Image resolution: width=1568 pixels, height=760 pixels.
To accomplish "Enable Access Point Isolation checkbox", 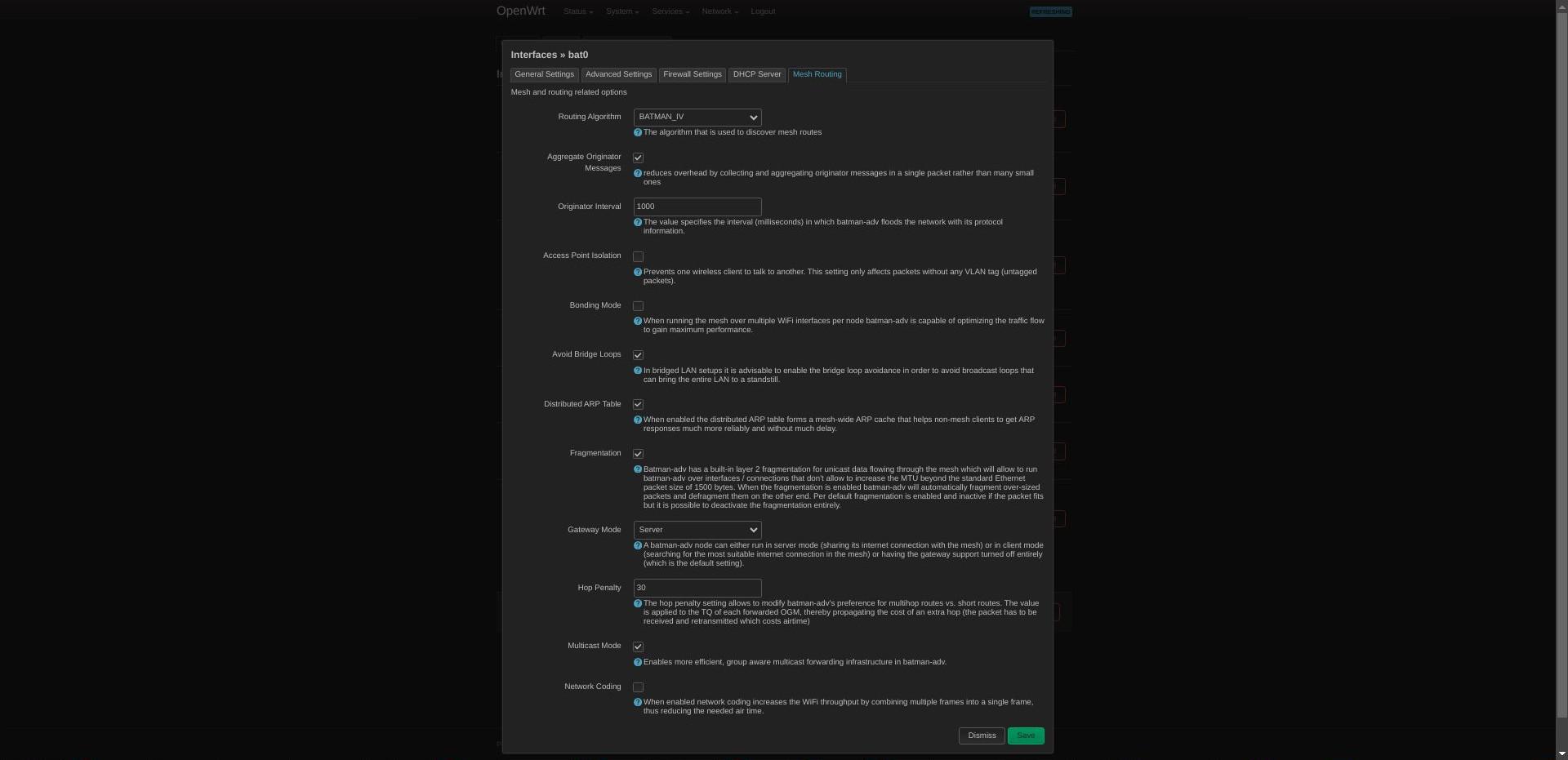I will coord(638,256).
